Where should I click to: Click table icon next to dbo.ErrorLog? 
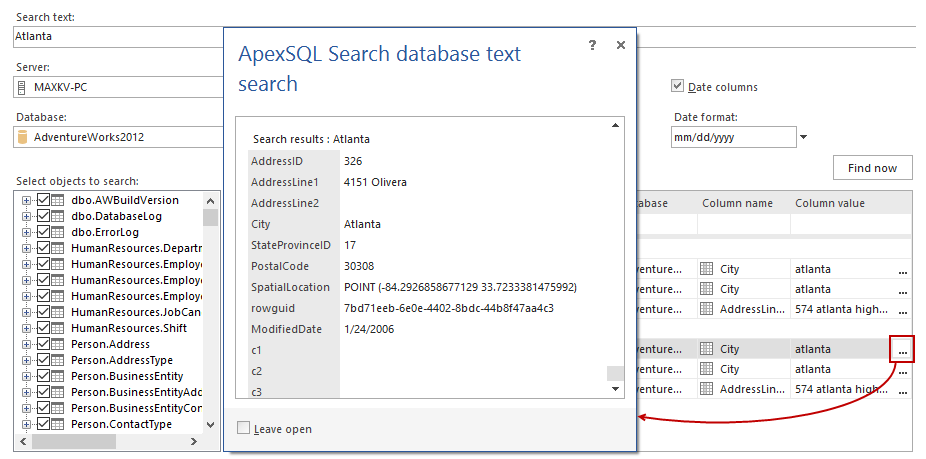58,232
